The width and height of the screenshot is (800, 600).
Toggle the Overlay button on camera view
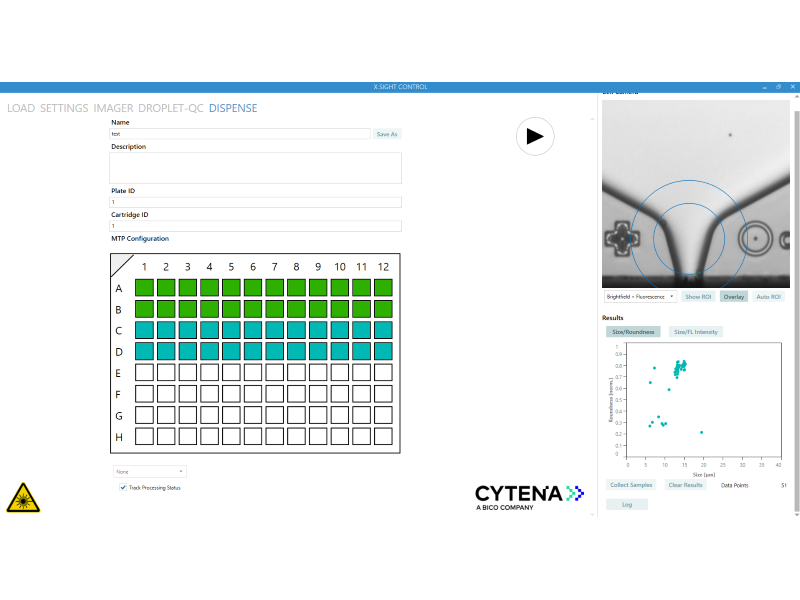click(734, 296)
